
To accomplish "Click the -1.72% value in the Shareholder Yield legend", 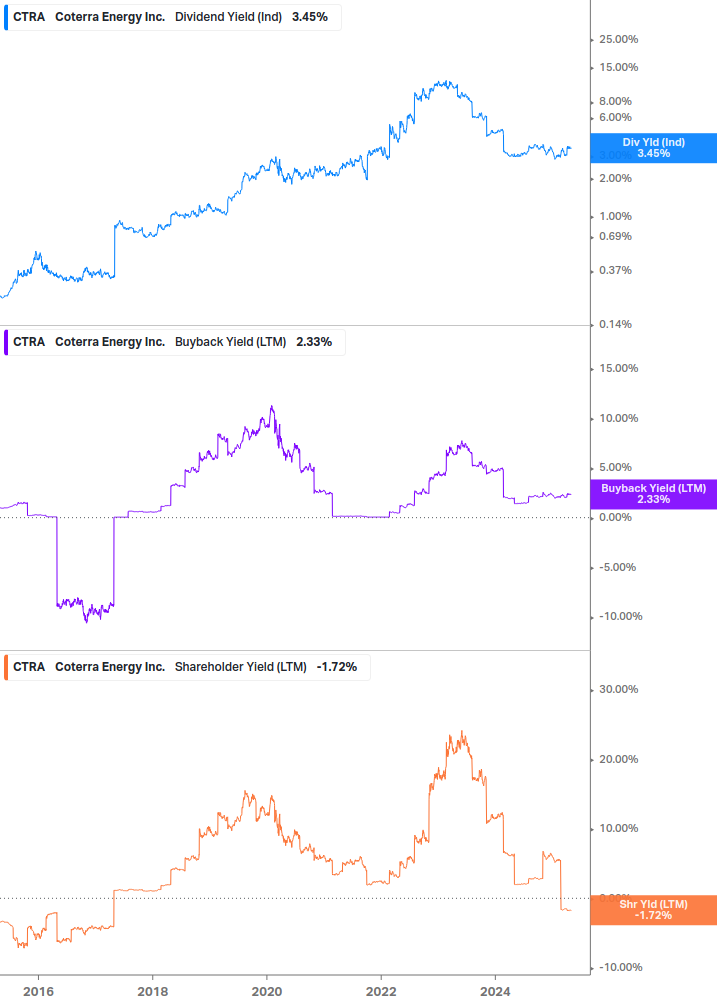I will tap(336, 667).
